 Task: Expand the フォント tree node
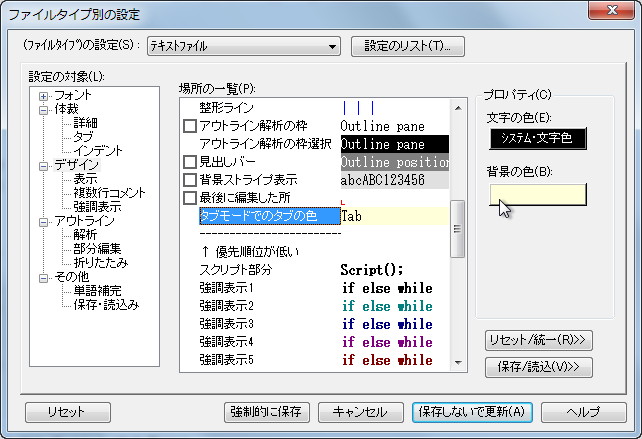(x=43, y=97)
